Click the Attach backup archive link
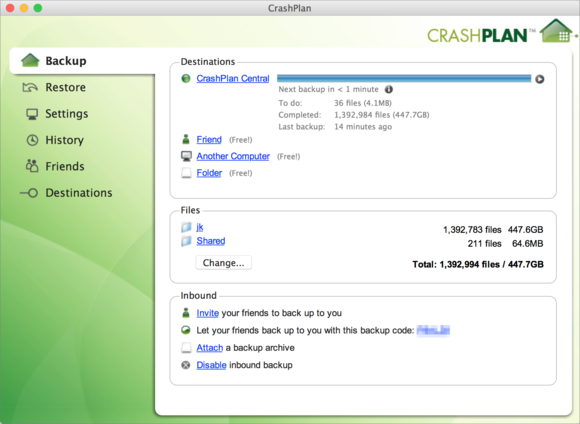Screen dimensions: 580x424 tap(210, 348)
